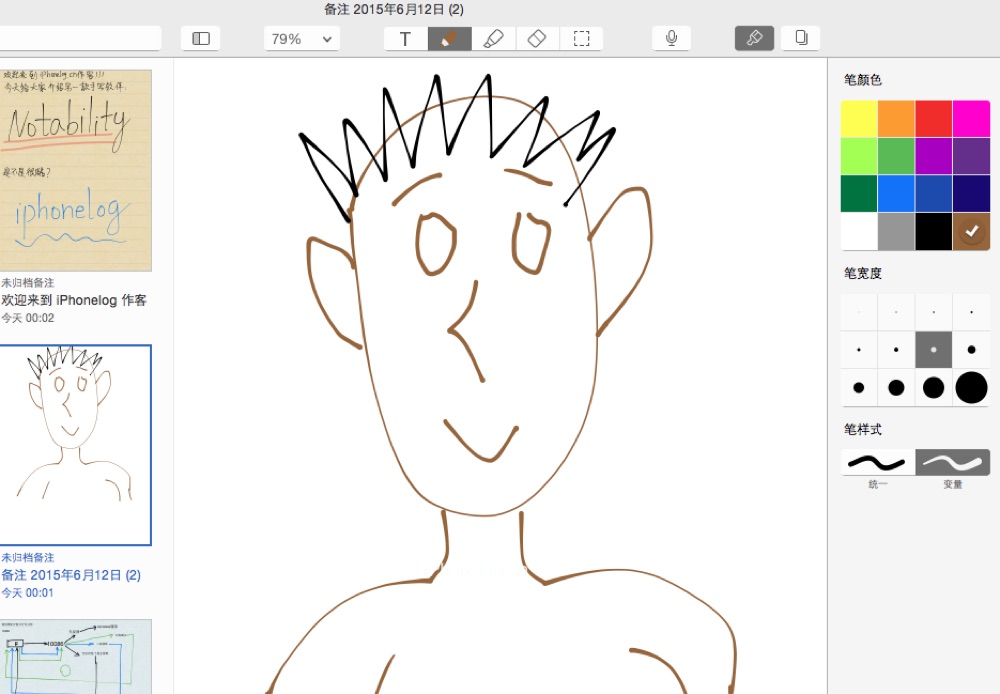The image size is (1000, 694).
Task: Click the page copy icon in toolbar
Action: coord(801,38)
